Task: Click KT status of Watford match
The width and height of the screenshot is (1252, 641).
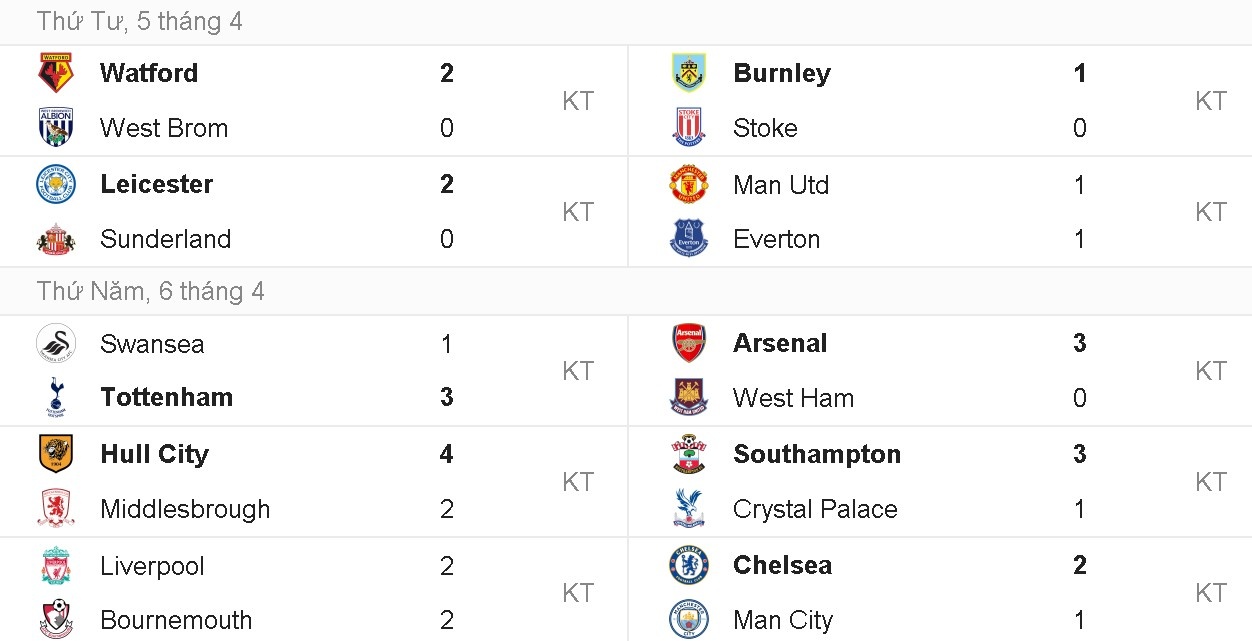Action: click(578, 101)
